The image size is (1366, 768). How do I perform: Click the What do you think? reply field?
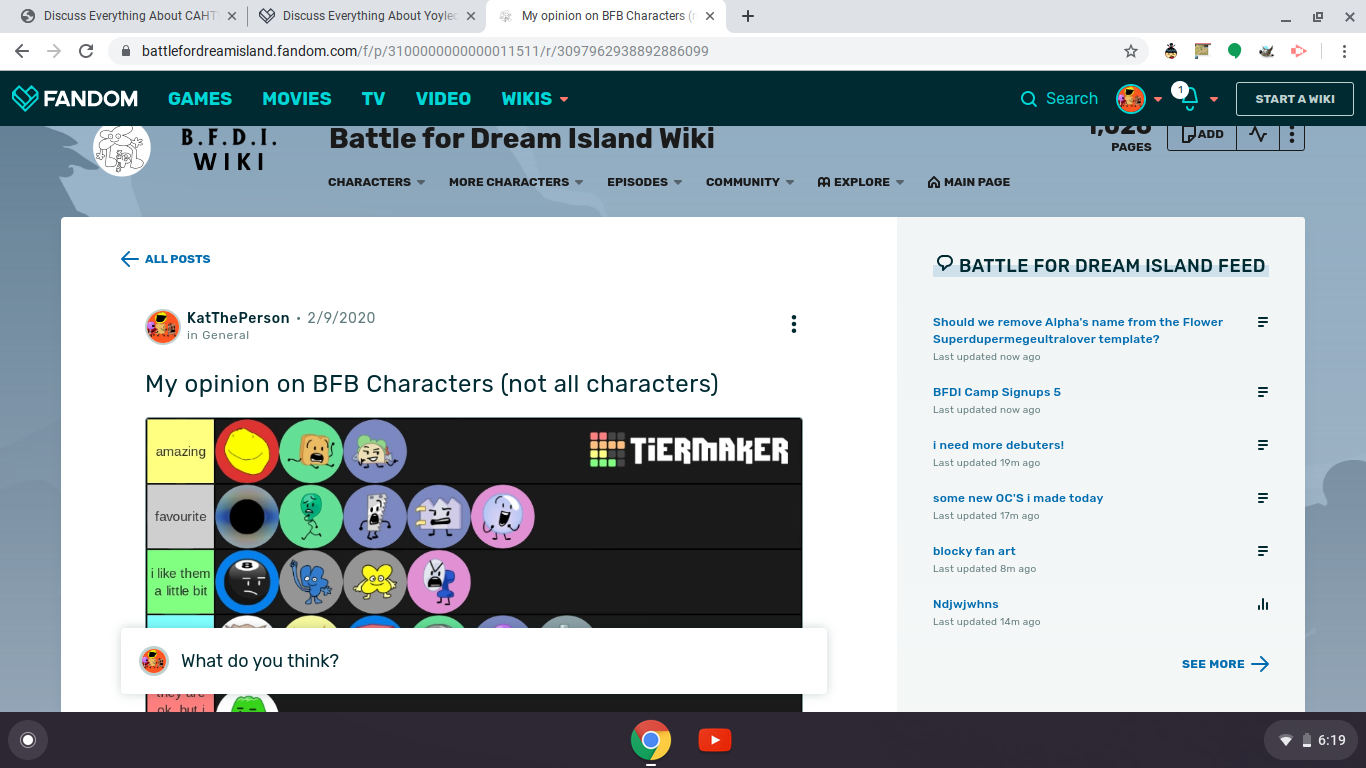coord(474,661)
